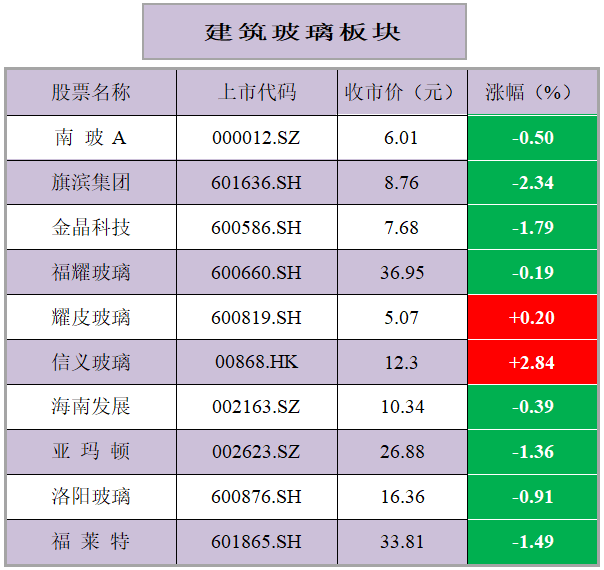Click closing price 36.95
The width and height of the screenshot is (604, 570).
402,273
